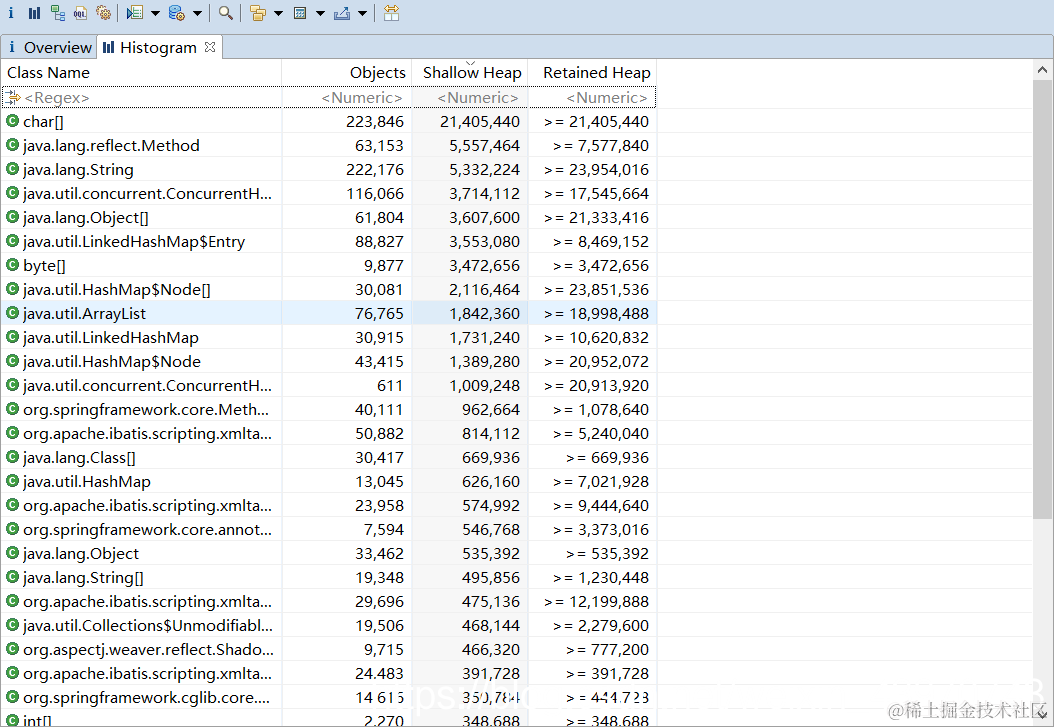
Task: Open the heap dump Overview via toolbar icon
Action: click(11, 13)
